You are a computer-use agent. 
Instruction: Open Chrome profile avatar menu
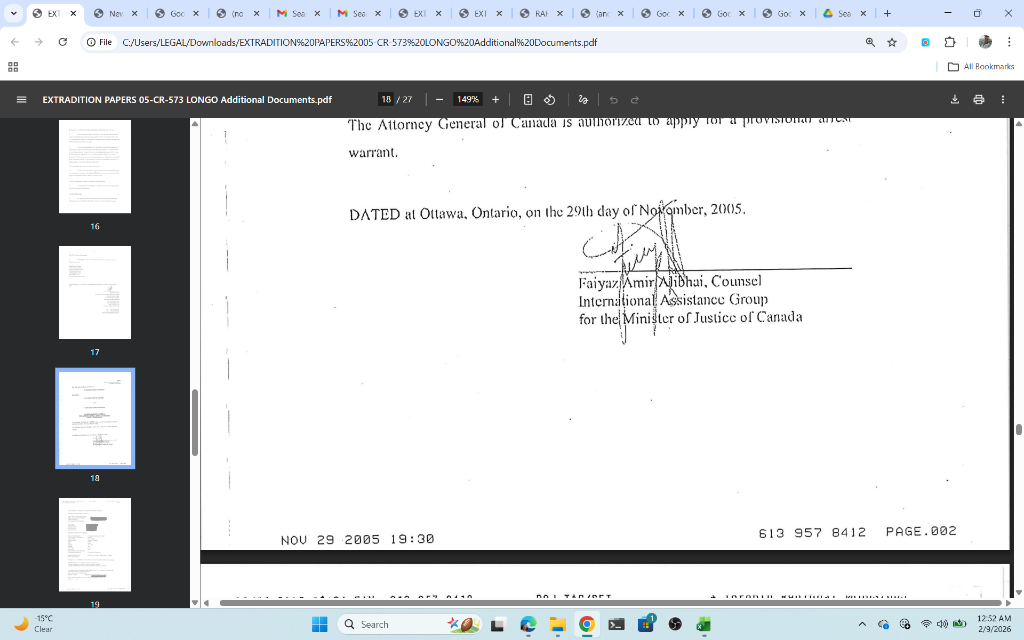pyautogui.click(x=985, y=42)
